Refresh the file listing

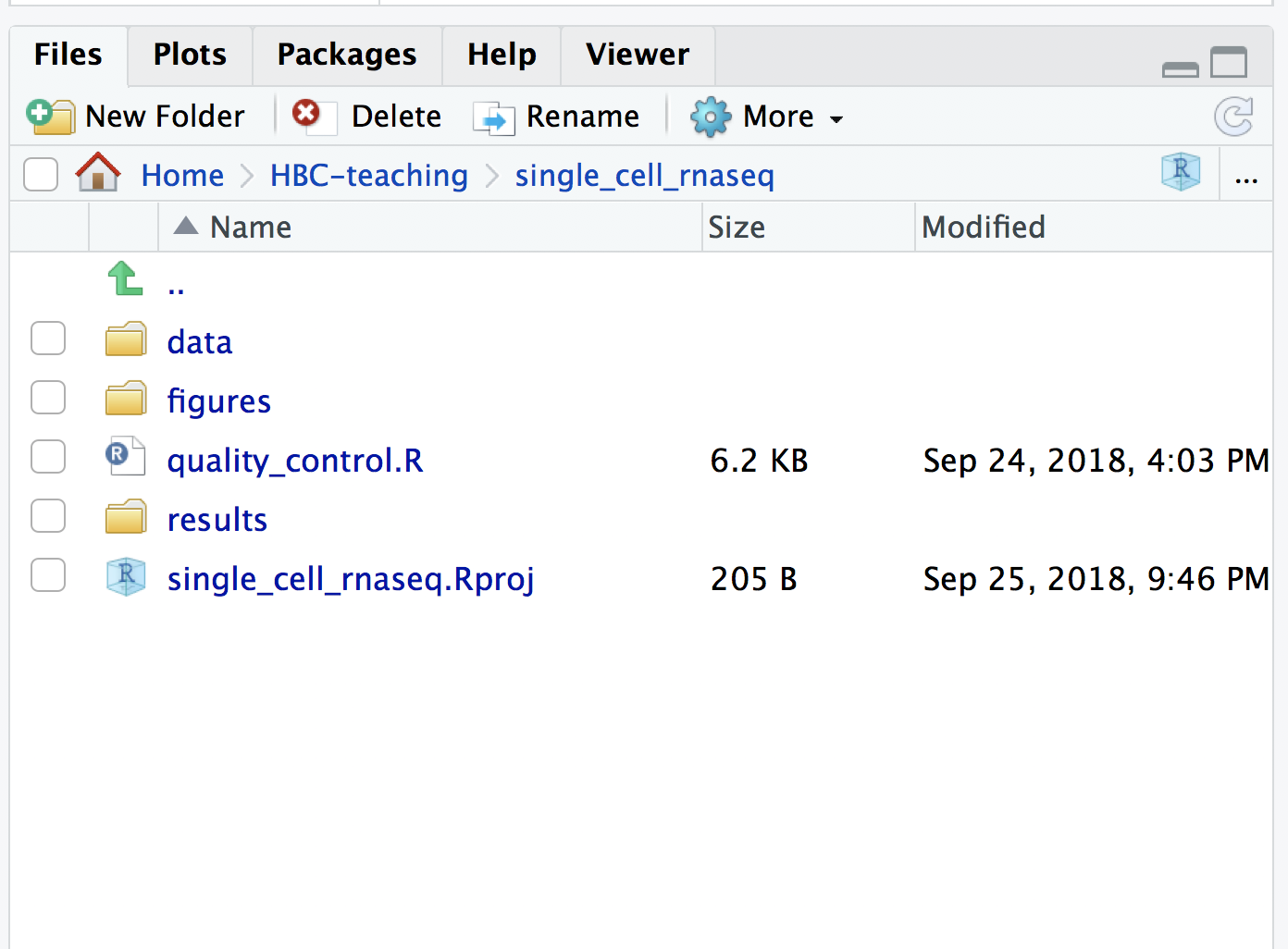tap(1233, 117)
